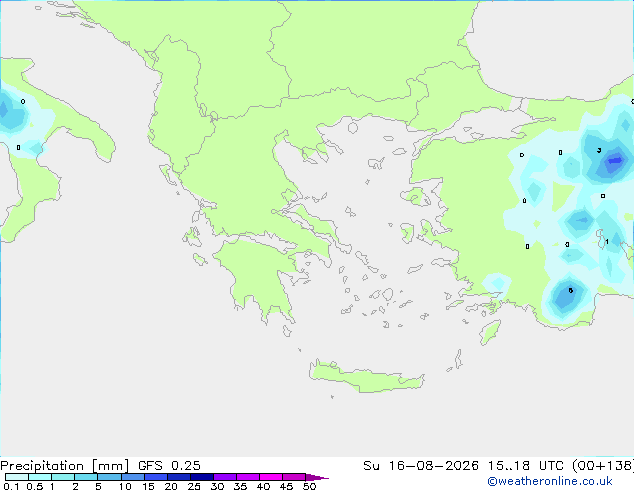Click the '0.1' legend tick label

pyautogui.click(x=11, y=486)
